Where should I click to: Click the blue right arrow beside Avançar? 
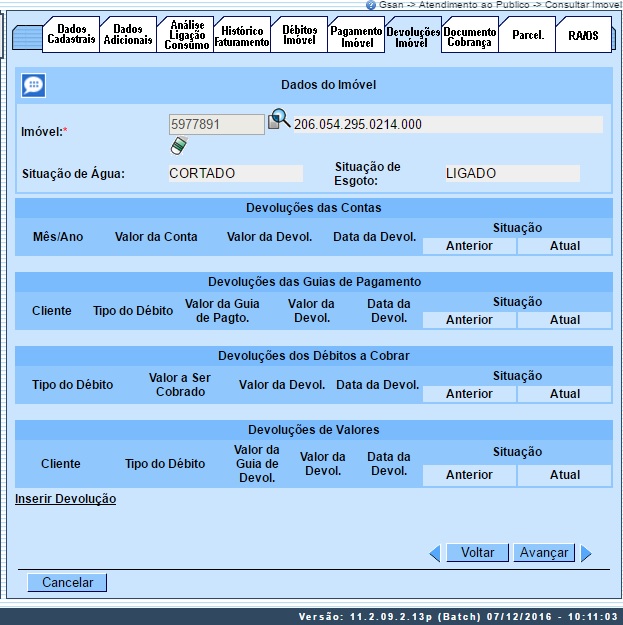point(586,553)
